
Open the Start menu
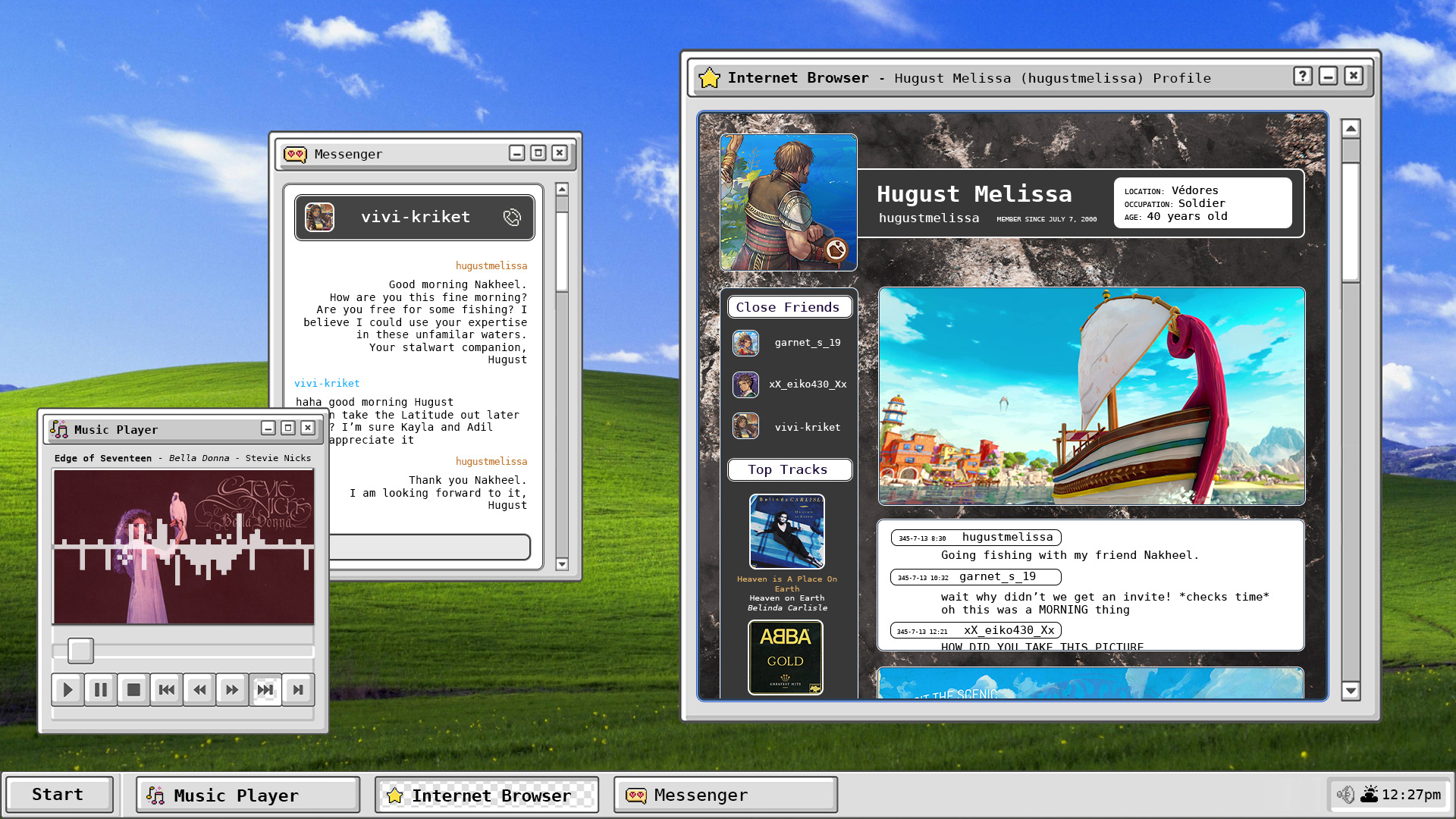point(58,794)
